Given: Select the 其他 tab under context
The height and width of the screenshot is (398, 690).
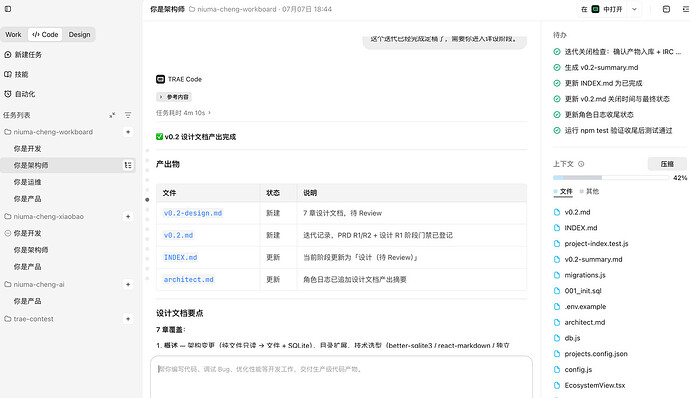Looking at the screenshot, I should point(589,191).
